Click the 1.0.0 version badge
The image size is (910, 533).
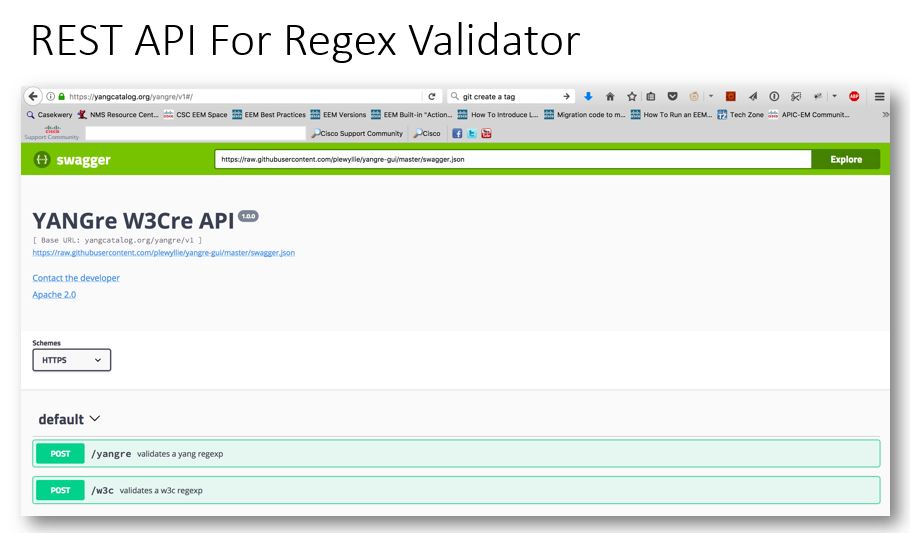click(248, 216)
